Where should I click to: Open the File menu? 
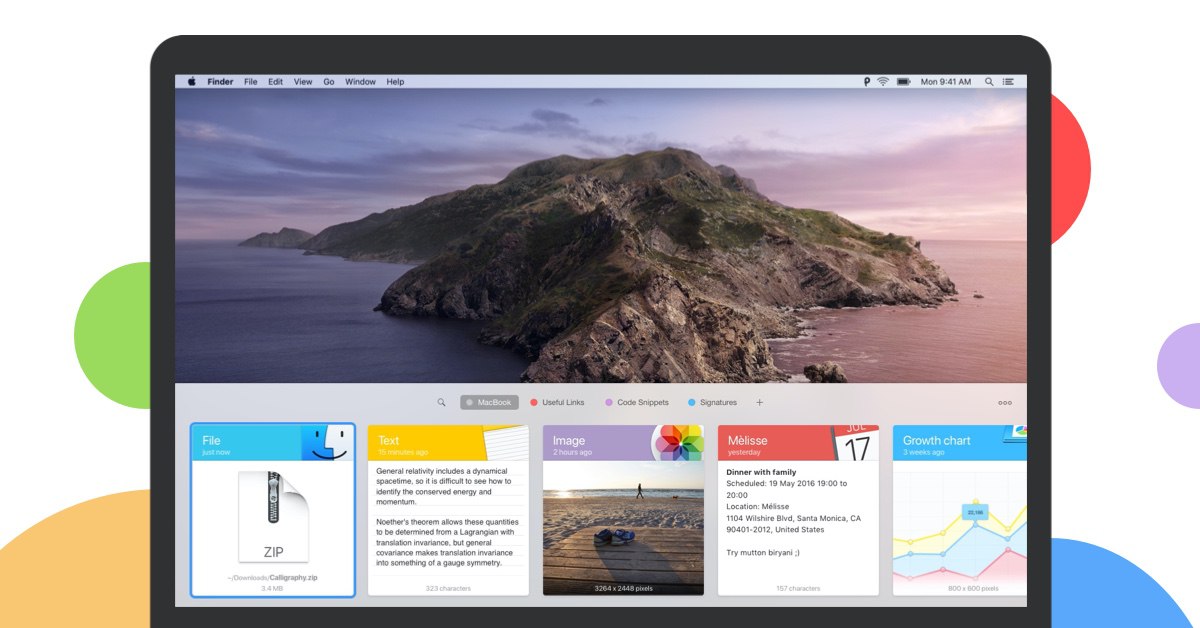251,82
